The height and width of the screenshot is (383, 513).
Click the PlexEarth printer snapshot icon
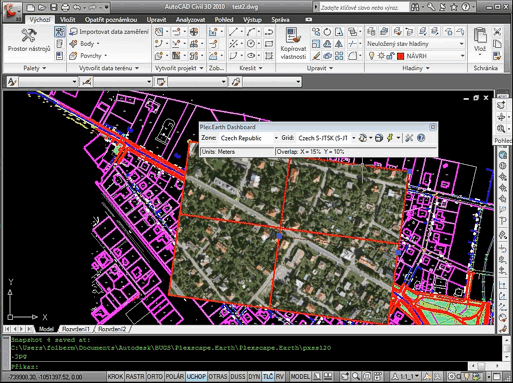379,138
